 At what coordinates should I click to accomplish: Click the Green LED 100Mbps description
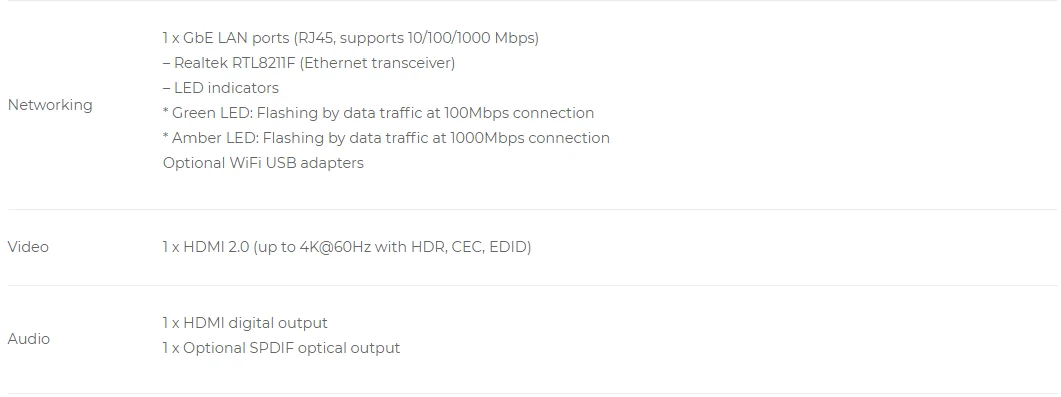[x=378, y=113]
